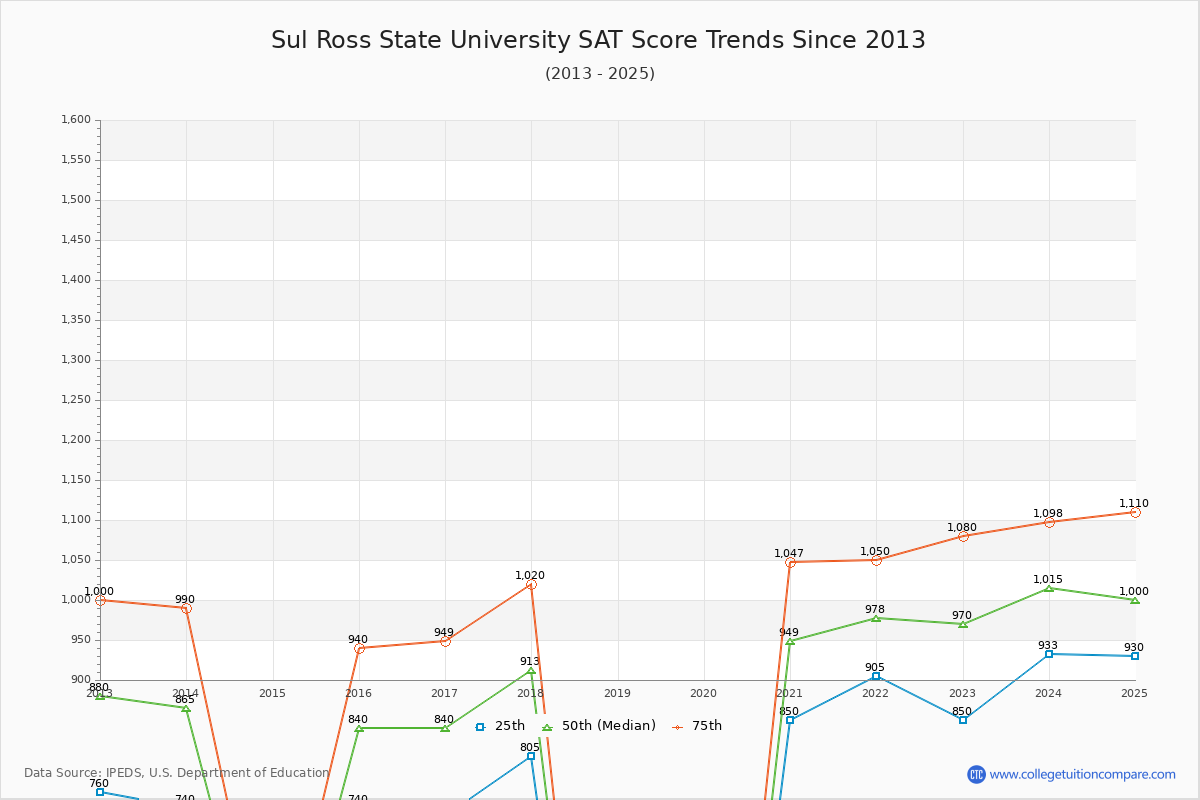Select the 2022 75th percentile point 1,050

tap(876, 560)
